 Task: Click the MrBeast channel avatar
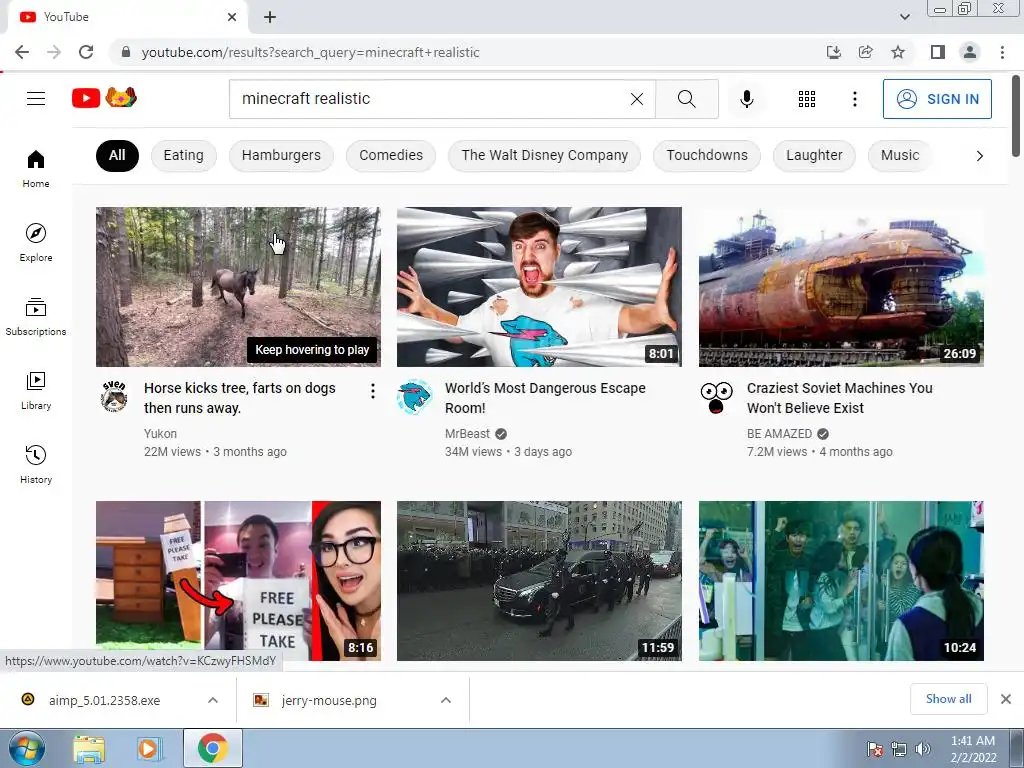[414, 396]
